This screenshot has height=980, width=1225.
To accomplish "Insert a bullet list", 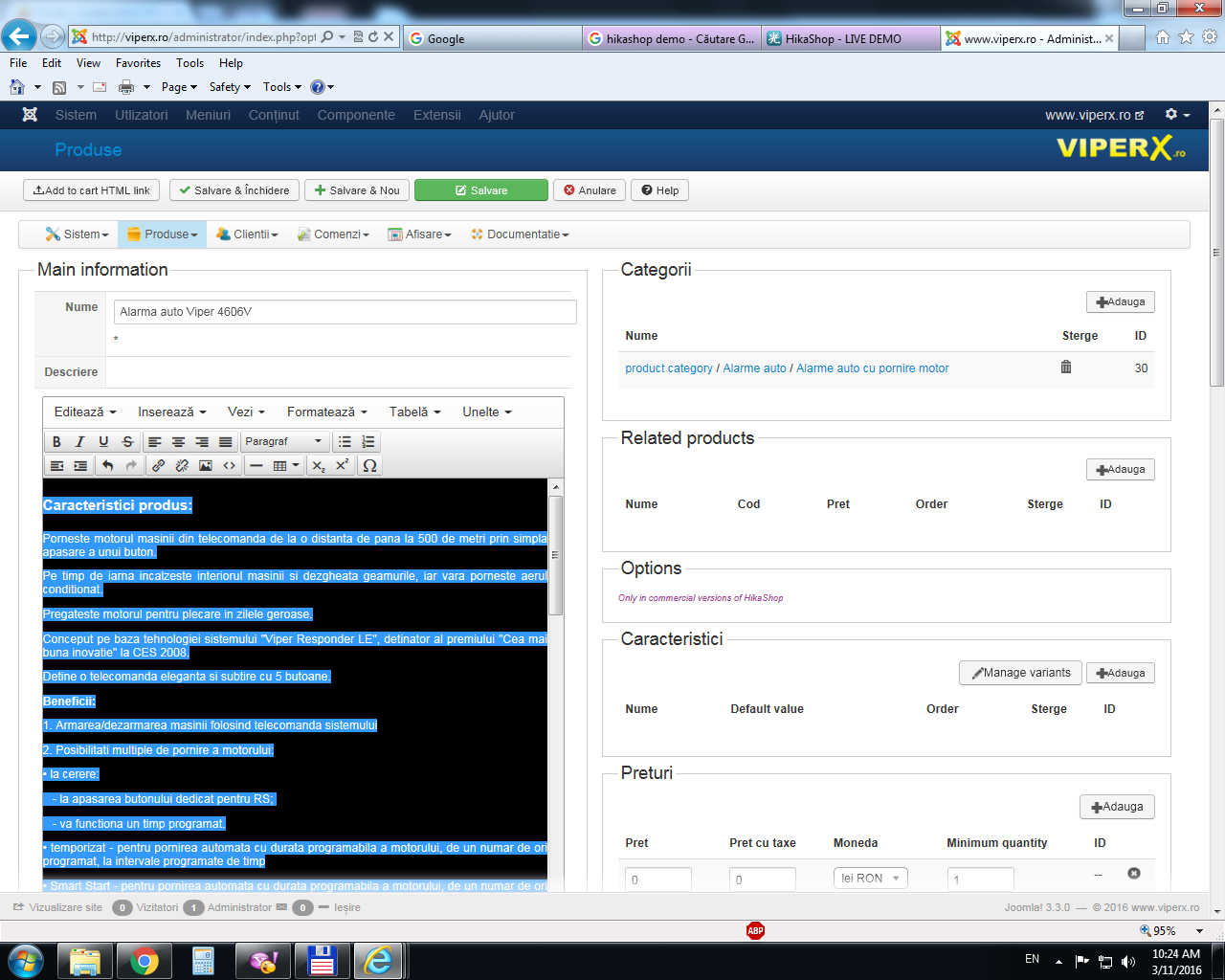I will tap(345, 441).
